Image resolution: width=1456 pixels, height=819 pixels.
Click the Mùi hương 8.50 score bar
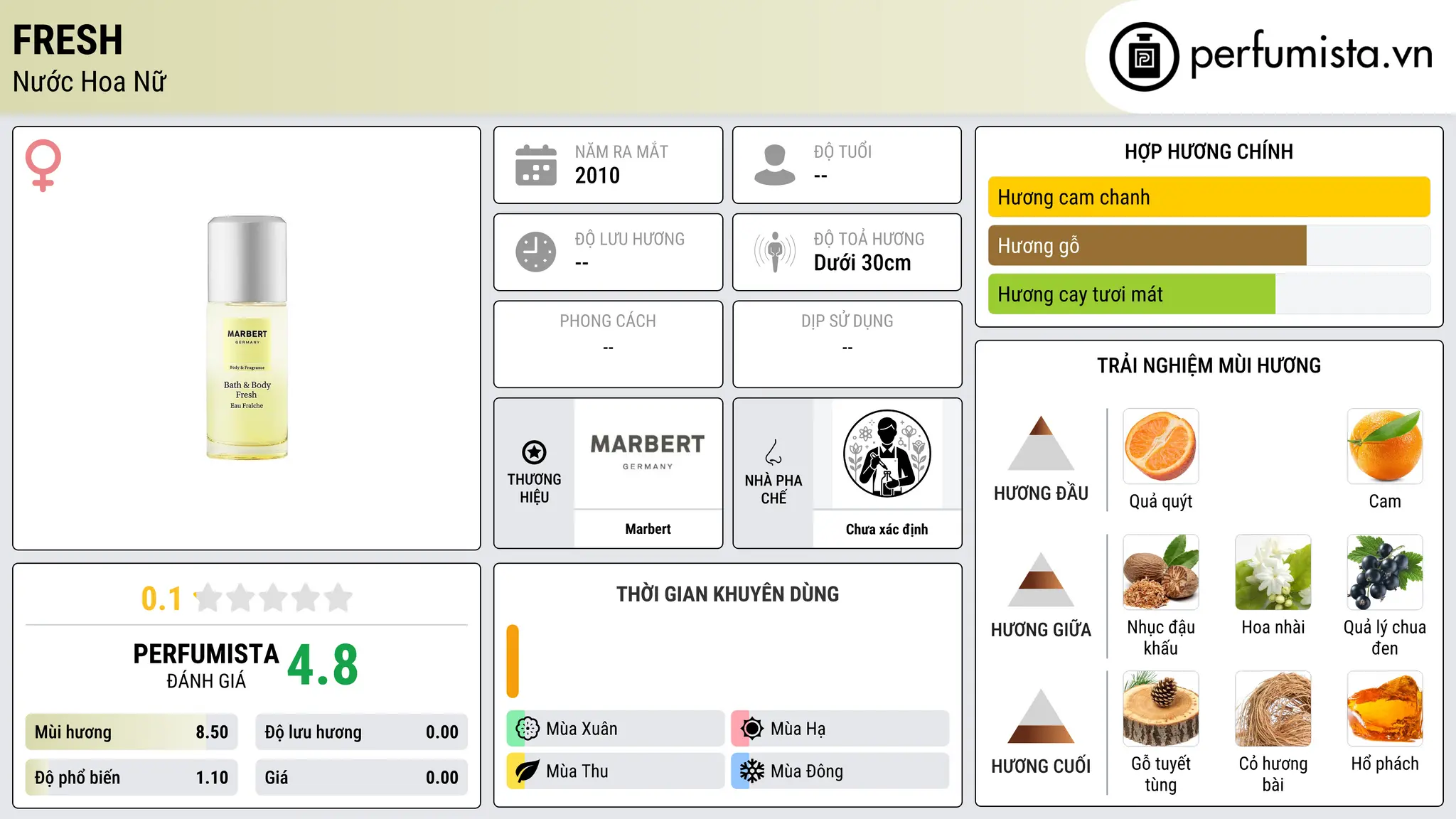pos(132,732)
